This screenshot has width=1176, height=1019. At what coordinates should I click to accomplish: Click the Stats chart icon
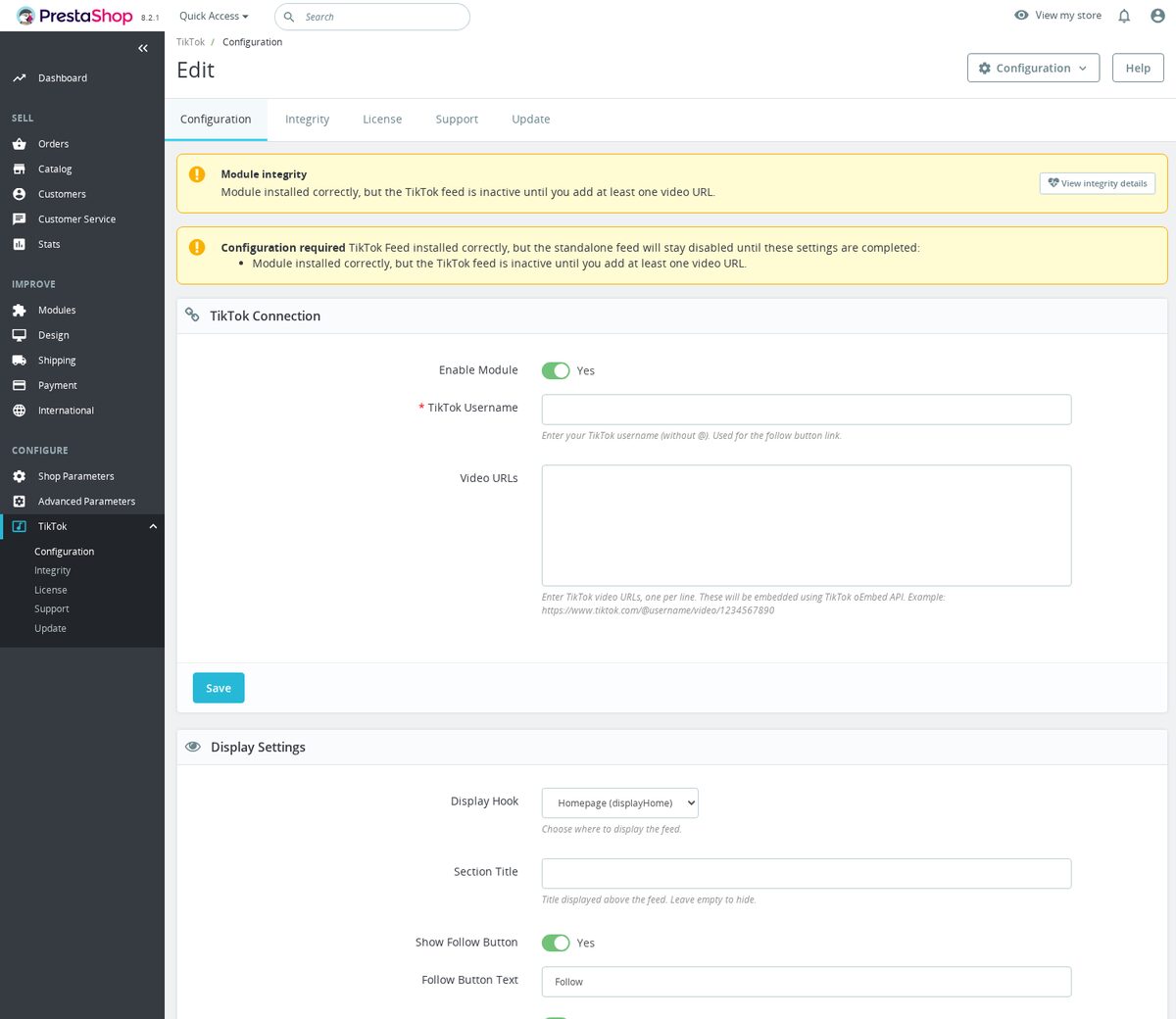click(19, 245)
